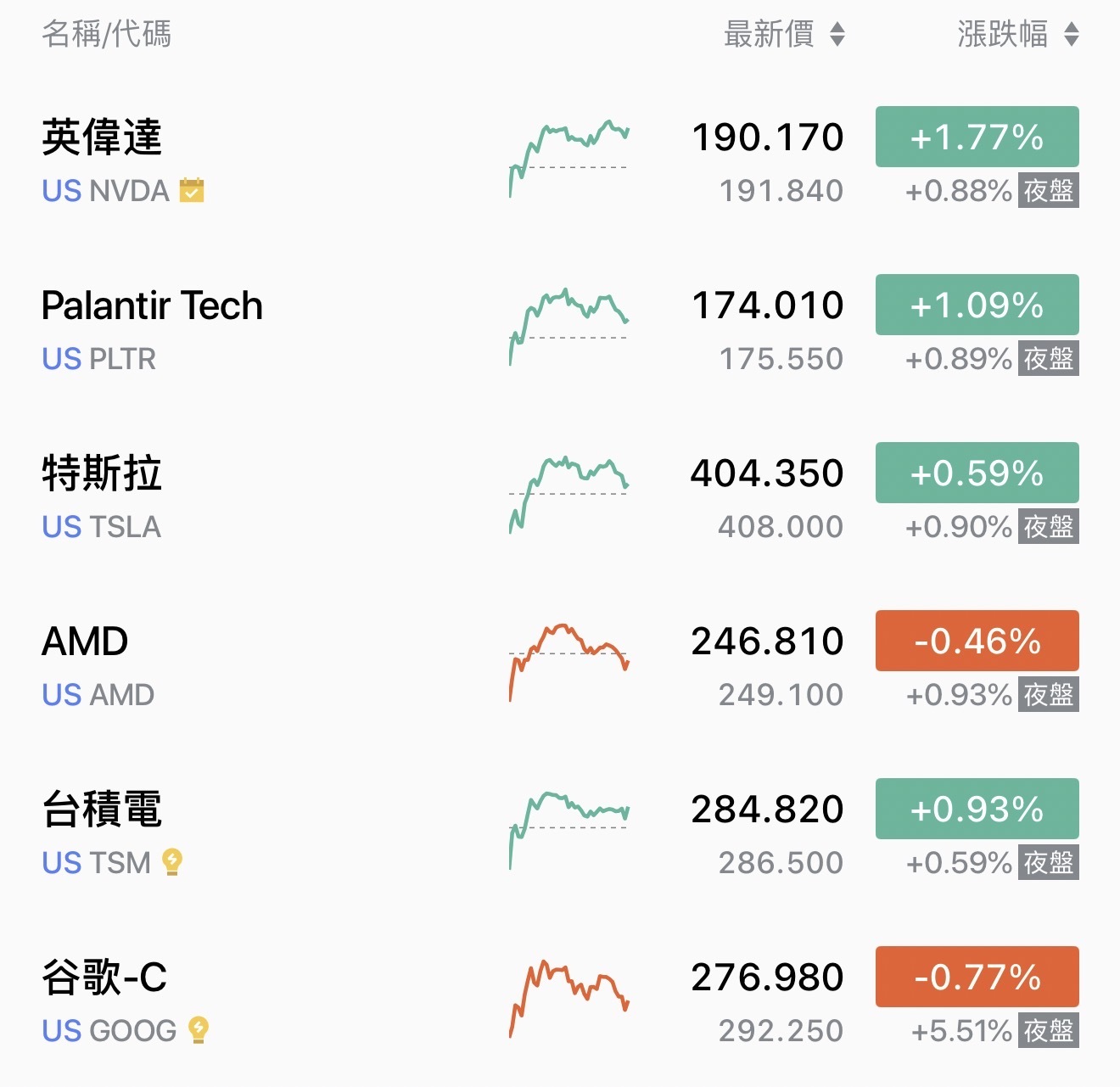Open the 谷歌-C sparkline chart
Screen dimensions: 1120x1087
568,999
